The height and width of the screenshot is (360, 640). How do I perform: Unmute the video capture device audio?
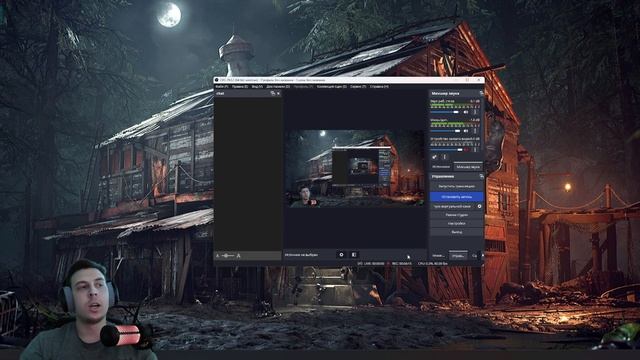(x=466, y=149)
